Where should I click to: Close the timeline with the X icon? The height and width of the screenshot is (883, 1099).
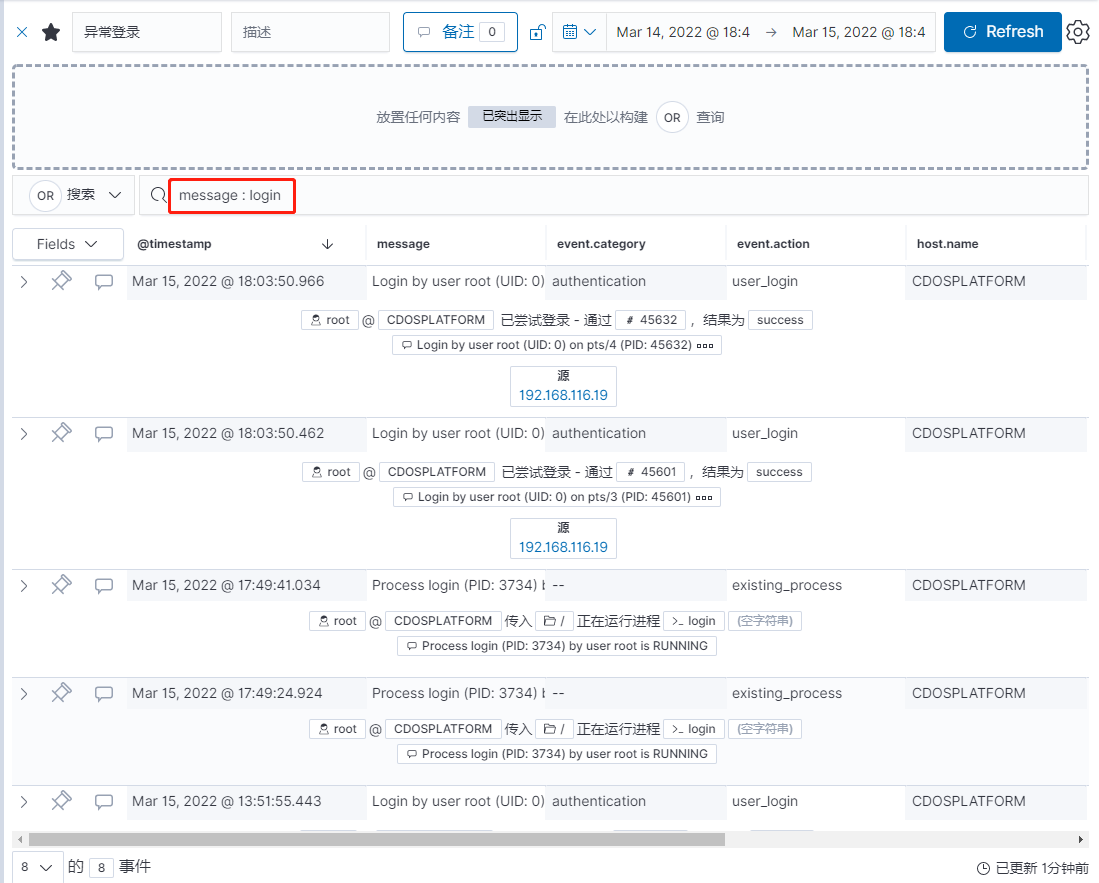coord(22,32)
